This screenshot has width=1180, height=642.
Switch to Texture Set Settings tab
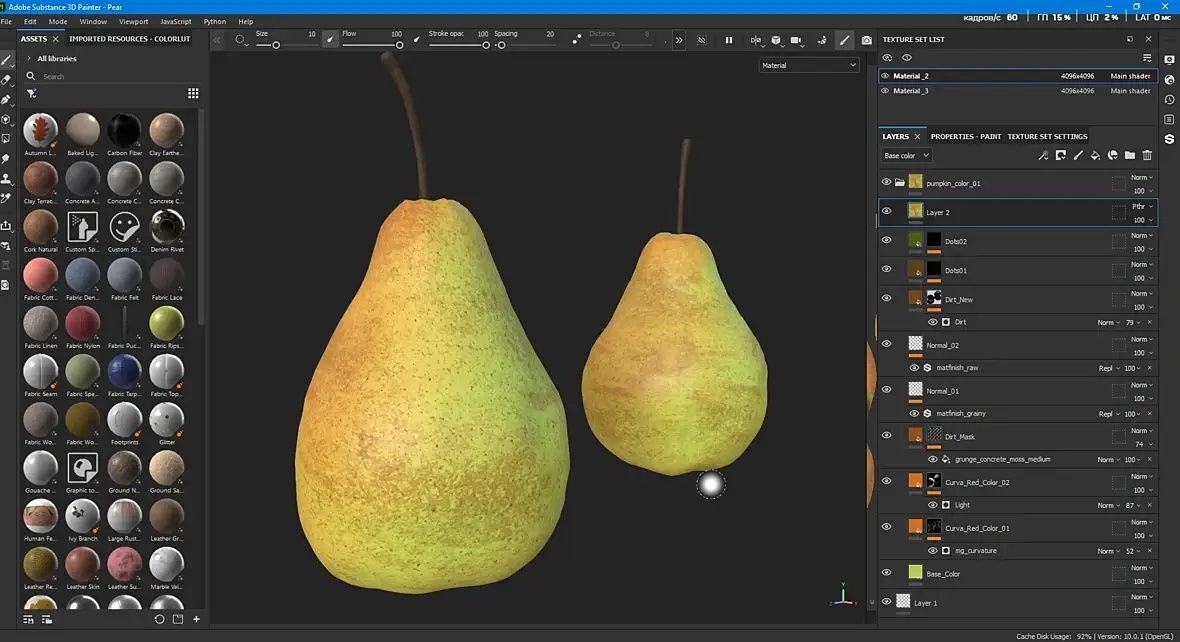tap(1047, 136)
